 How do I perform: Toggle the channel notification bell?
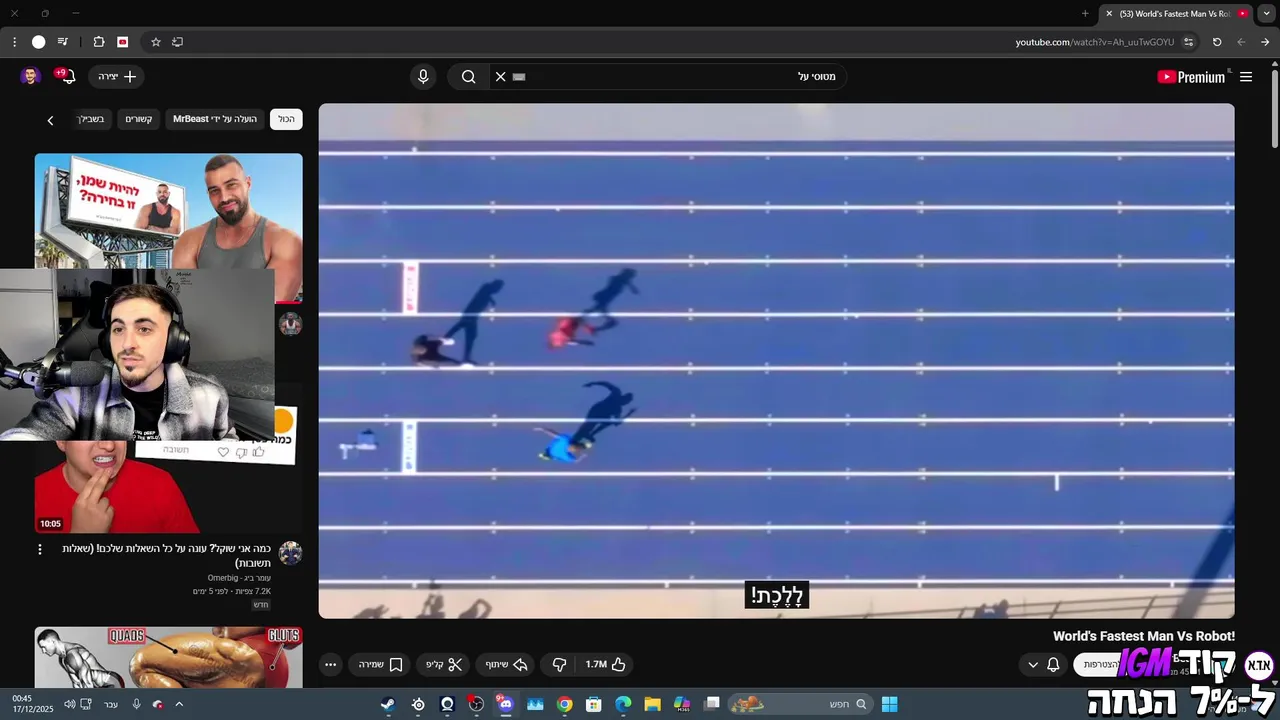pos(1053,664)
